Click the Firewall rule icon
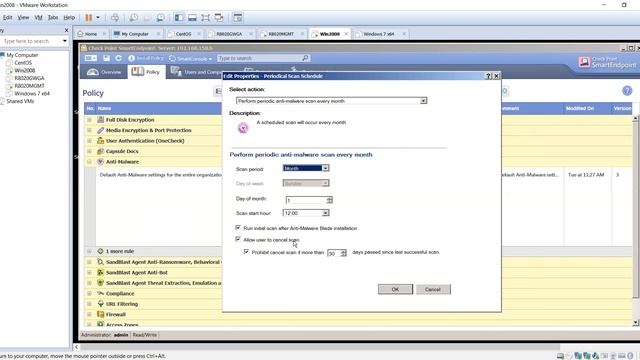 [x=100, y=314]
